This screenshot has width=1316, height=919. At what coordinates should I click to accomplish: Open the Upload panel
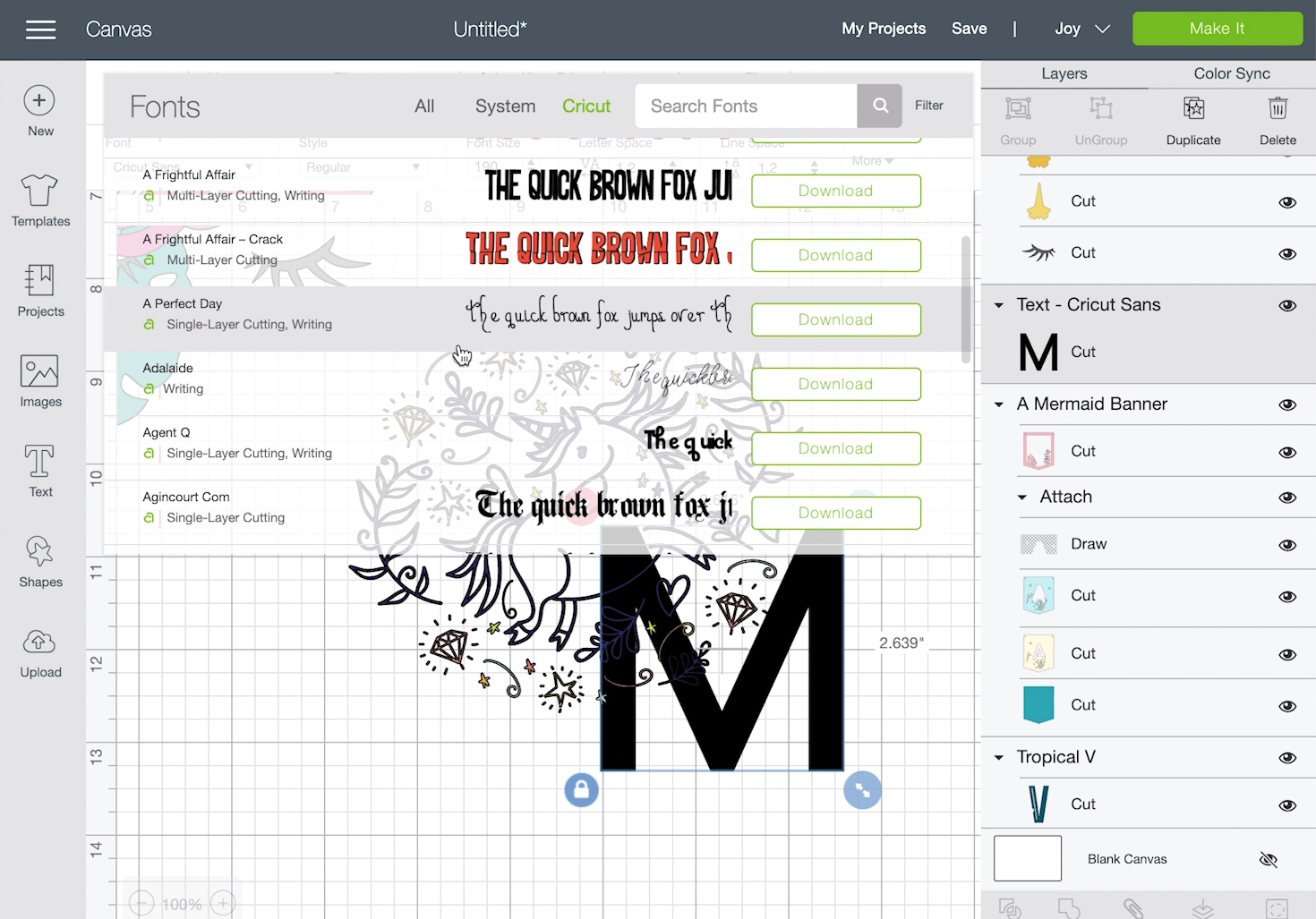click(40, 652)
